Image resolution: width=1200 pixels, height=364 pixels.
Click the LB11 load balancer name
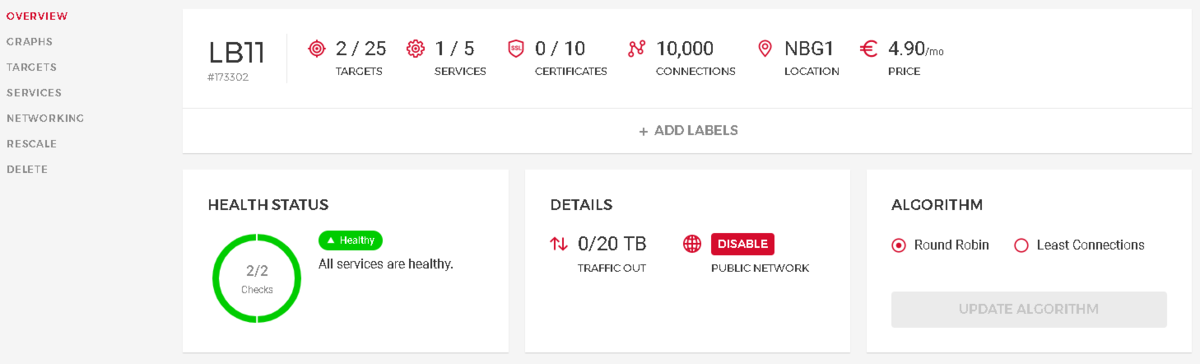[x=237, y=52]
